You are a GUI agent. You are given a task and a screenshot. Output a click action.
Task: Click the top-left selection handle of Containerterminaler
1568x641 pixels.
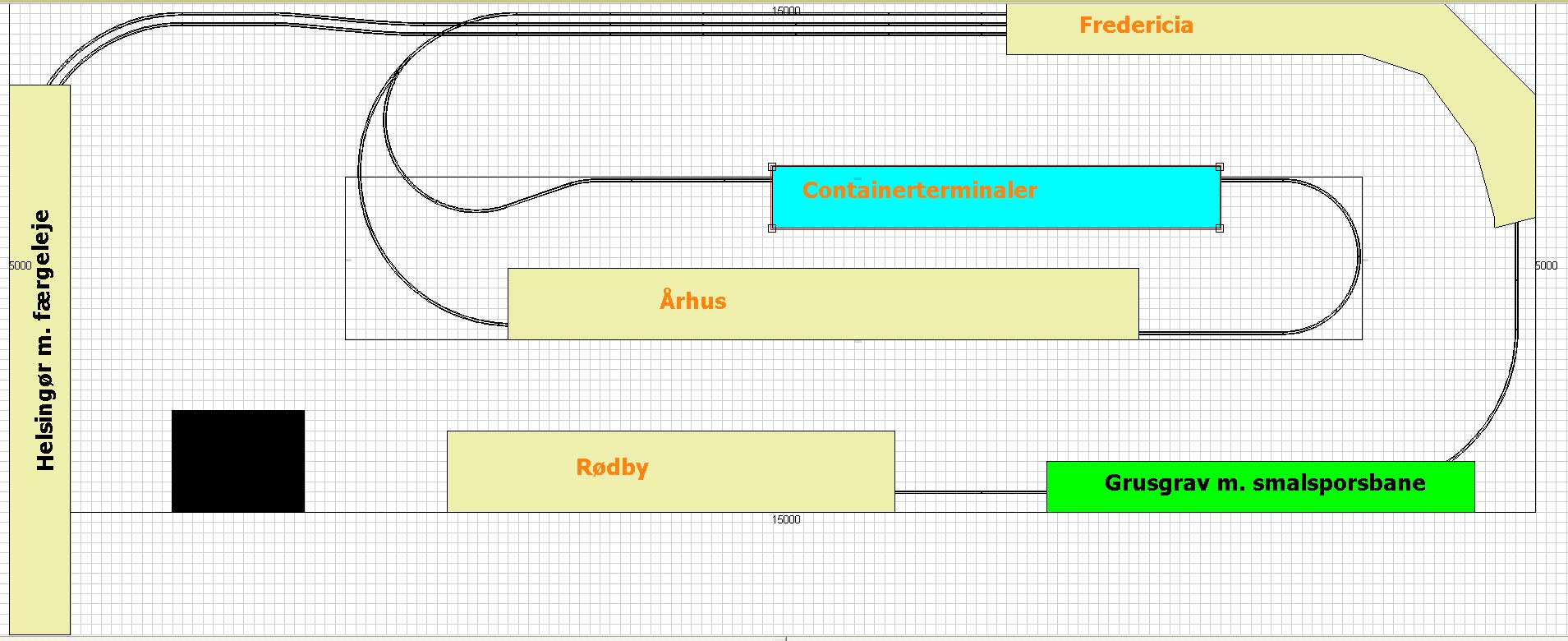(x=772, y=167)
